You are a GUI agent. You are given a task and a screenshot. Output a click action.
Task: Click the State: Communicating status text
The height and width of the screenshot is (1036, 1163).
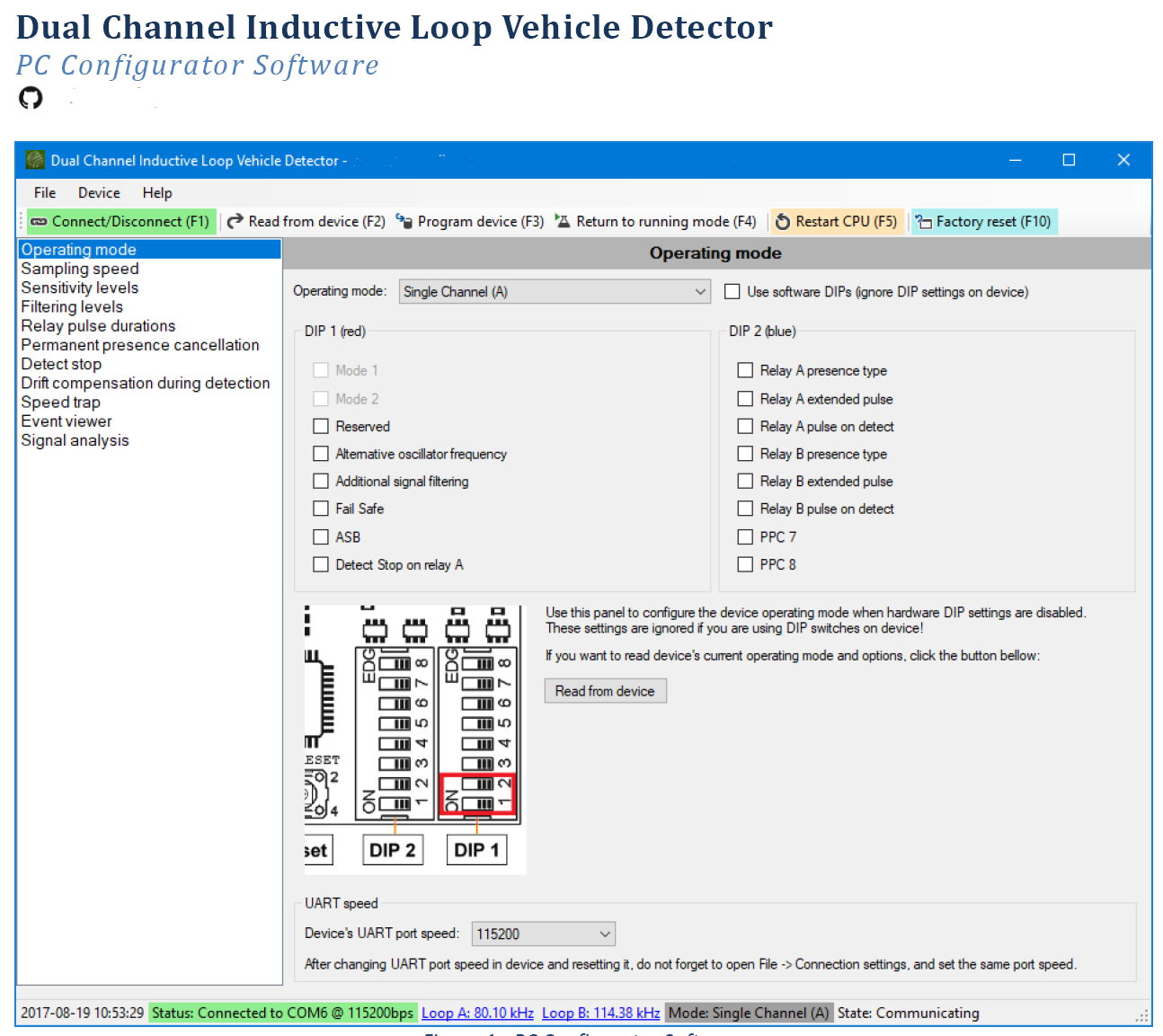(909, 1013)
